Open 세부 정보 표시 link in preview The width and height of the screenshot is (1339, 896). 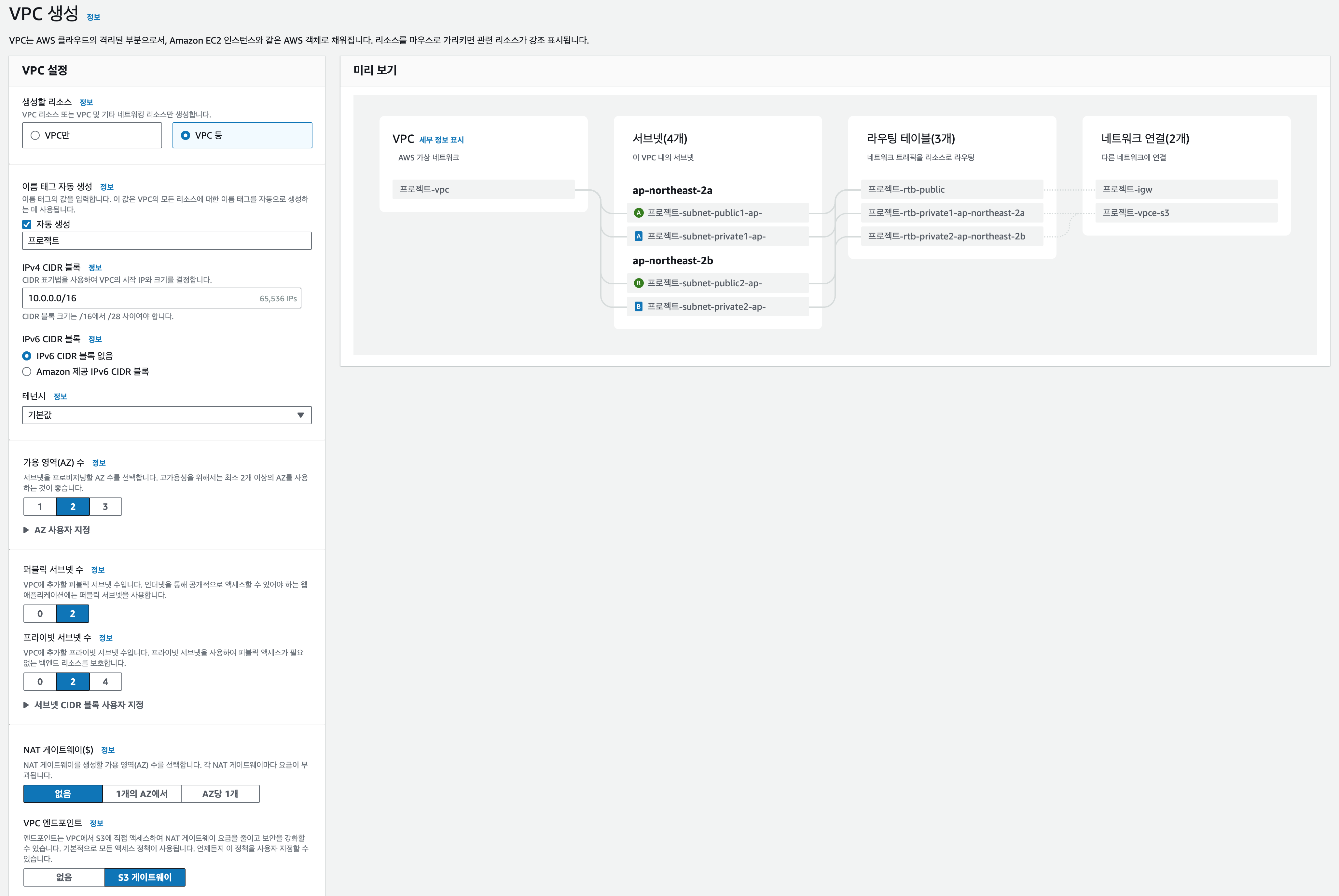[441, 140]
